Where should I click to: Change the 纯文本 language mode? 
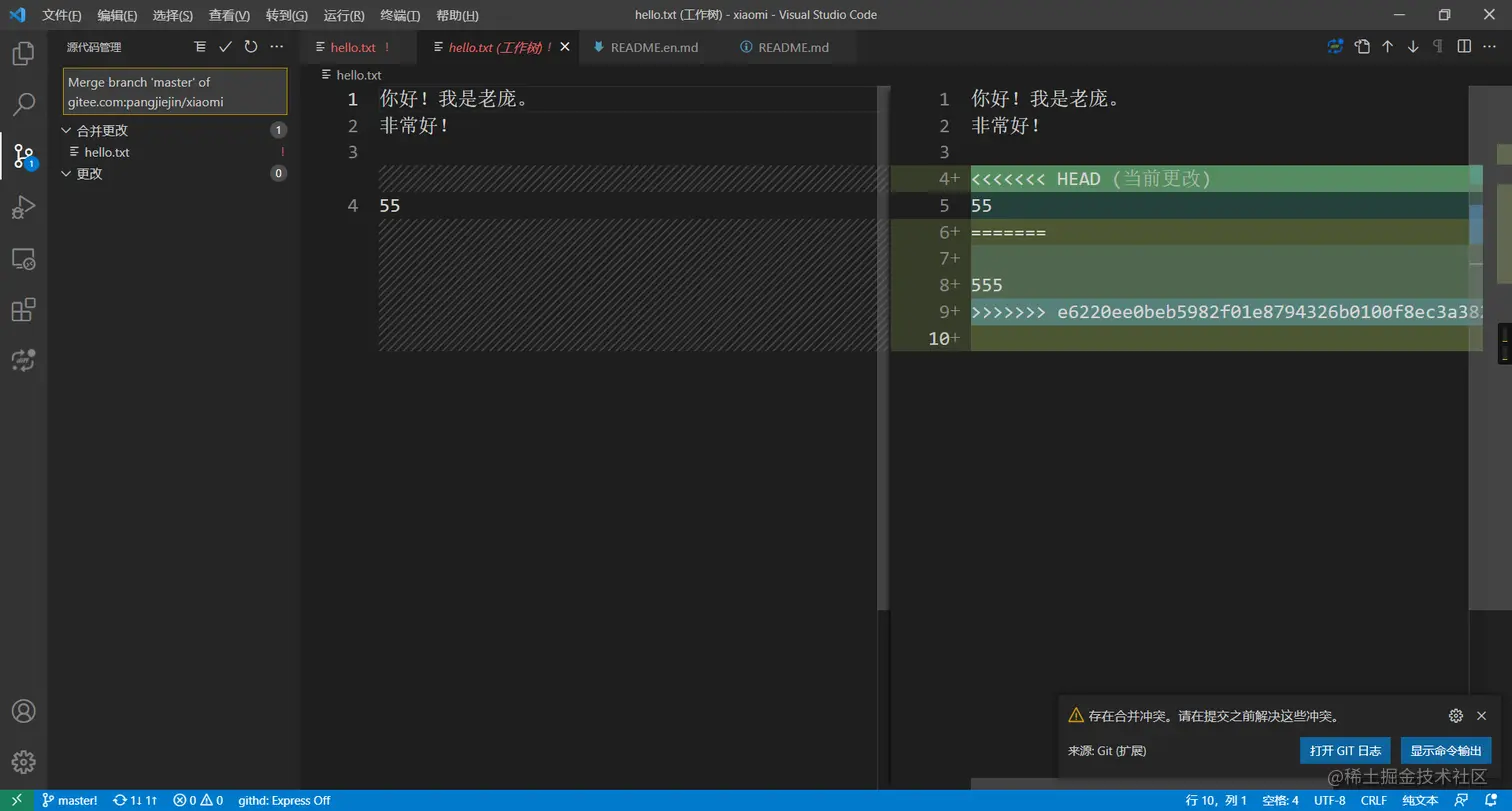1419,800
